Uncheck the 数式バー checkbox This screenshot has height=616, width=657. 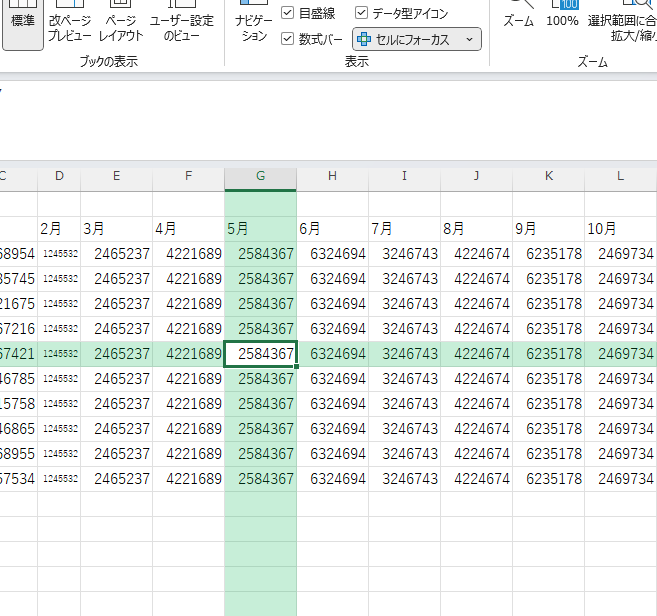point(288,39)
